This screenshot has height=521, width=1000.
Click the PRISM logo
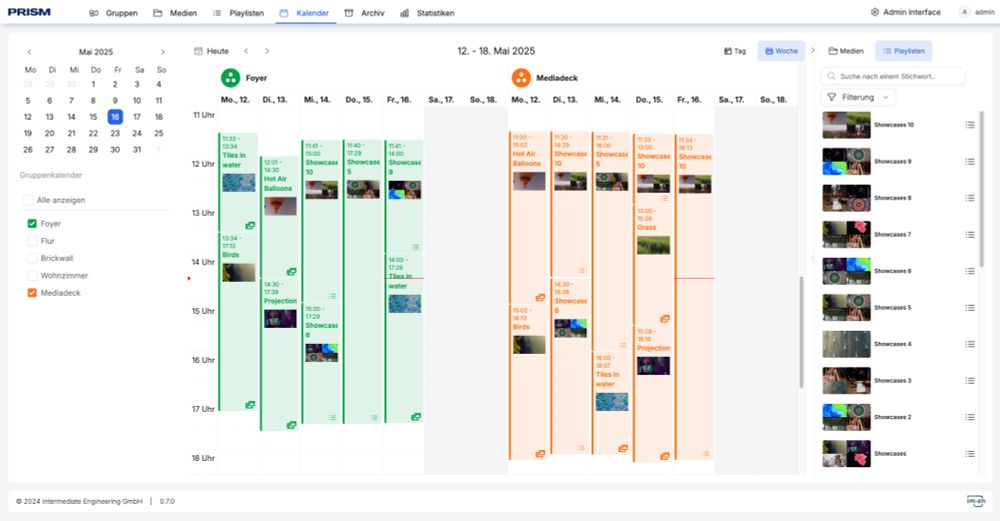pos(29,12)
